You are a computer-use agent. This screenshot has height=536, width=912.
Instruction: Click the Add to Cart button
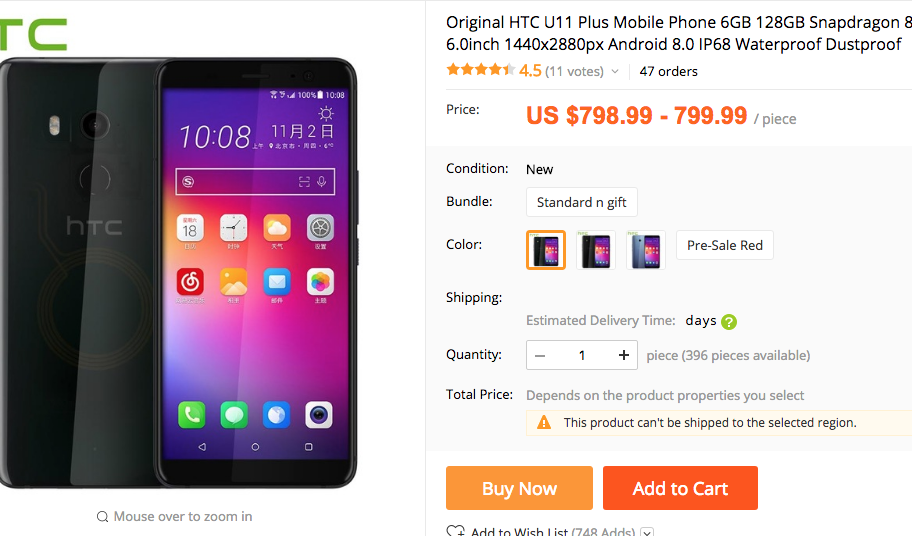pos(681,488)
